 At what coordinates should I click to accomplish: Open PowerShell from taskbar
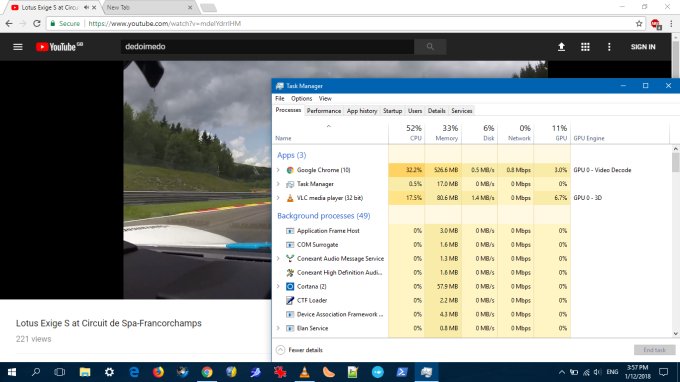(x=402, y=372)
